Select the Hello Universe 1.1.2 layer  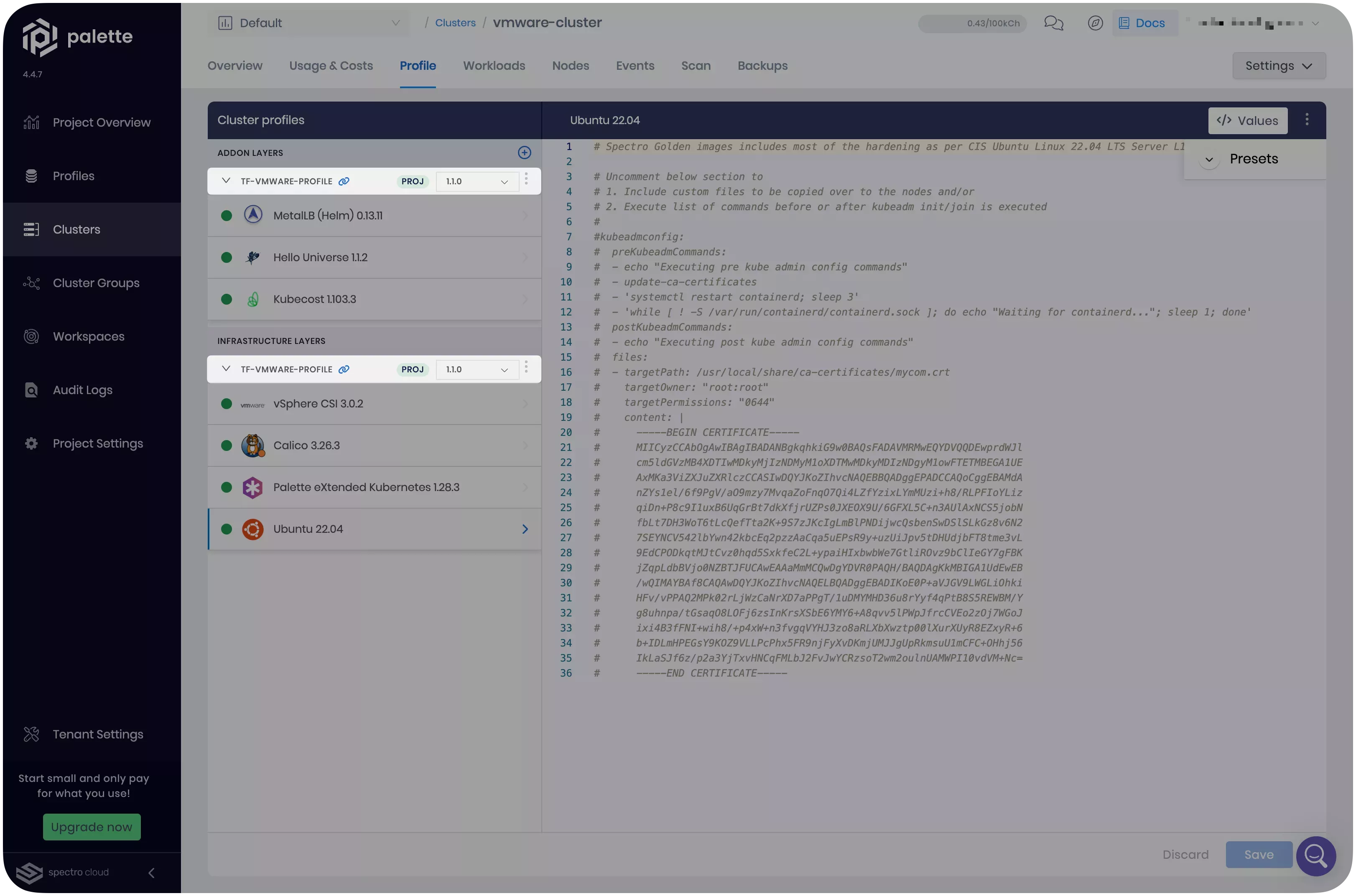(374, 257)
